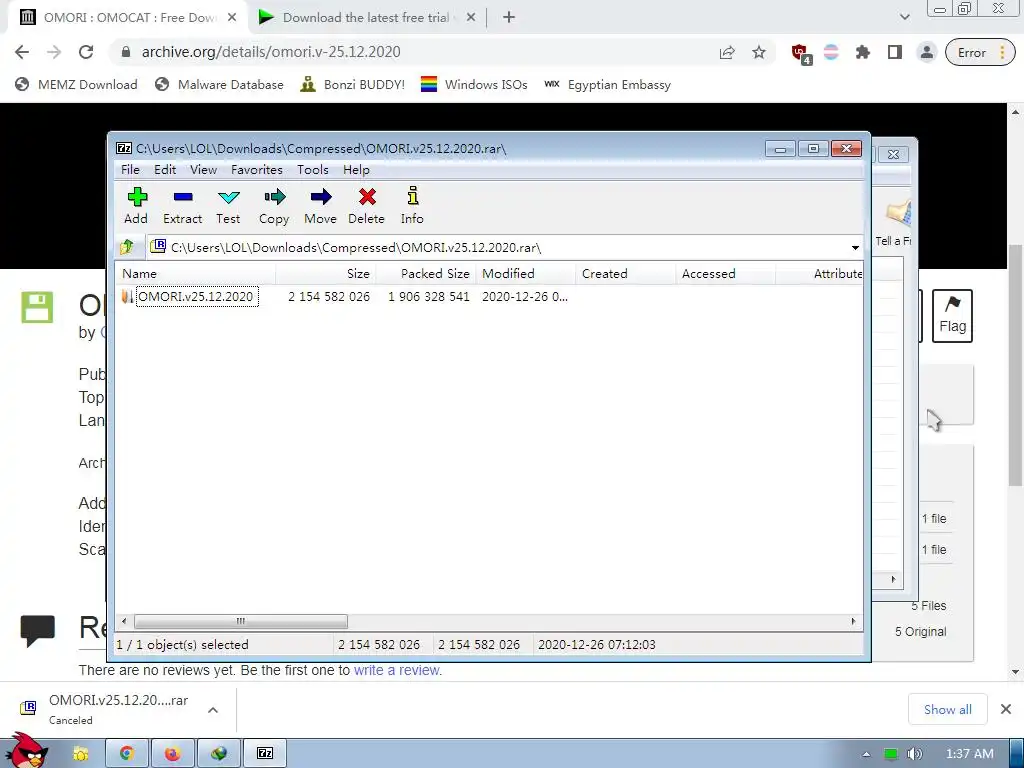Image resolution: width=1024 pixels, height=768 pixels.
Task: Sort by the Created column header
Action: (625, 274)
